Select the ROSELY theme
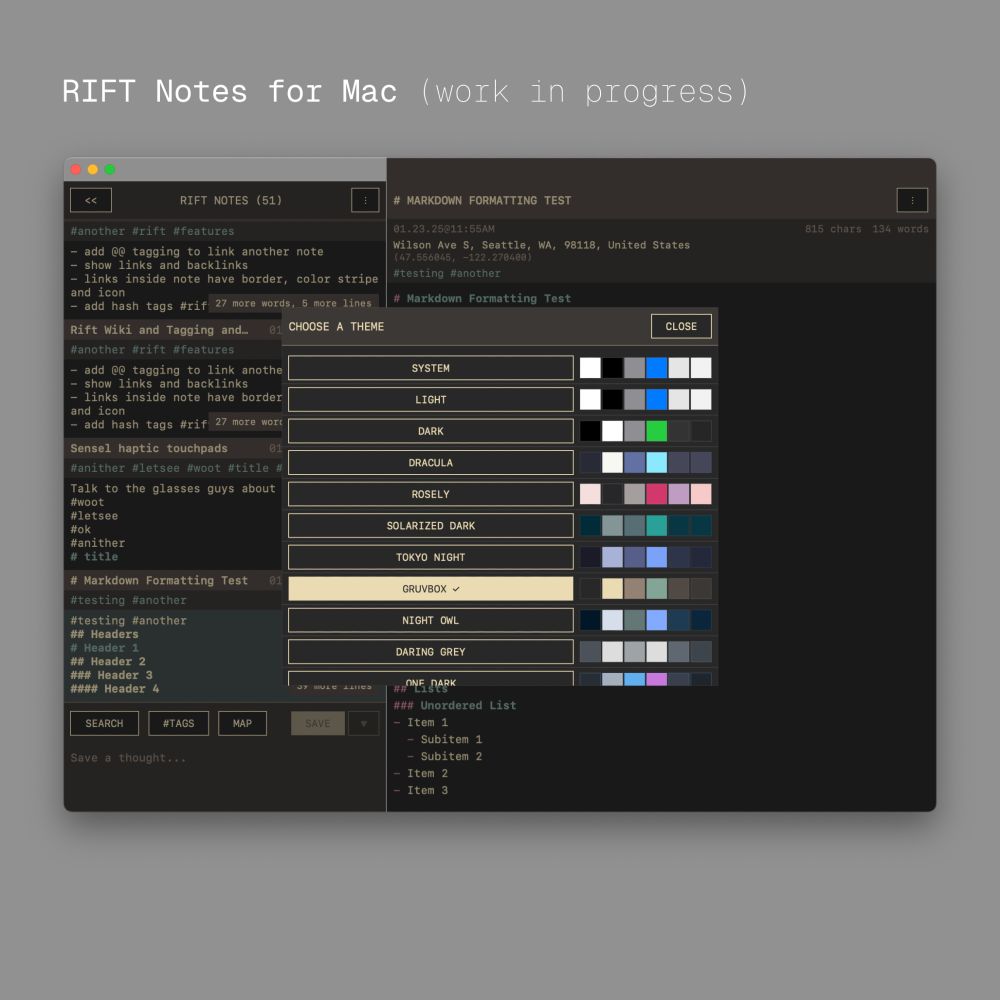The height and width of the screenshot is (1000, 1000). (430, 494)
